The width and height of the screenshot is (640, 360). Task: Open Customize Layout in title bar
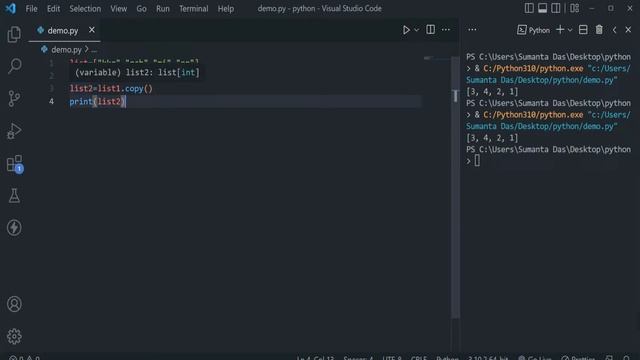574,8
